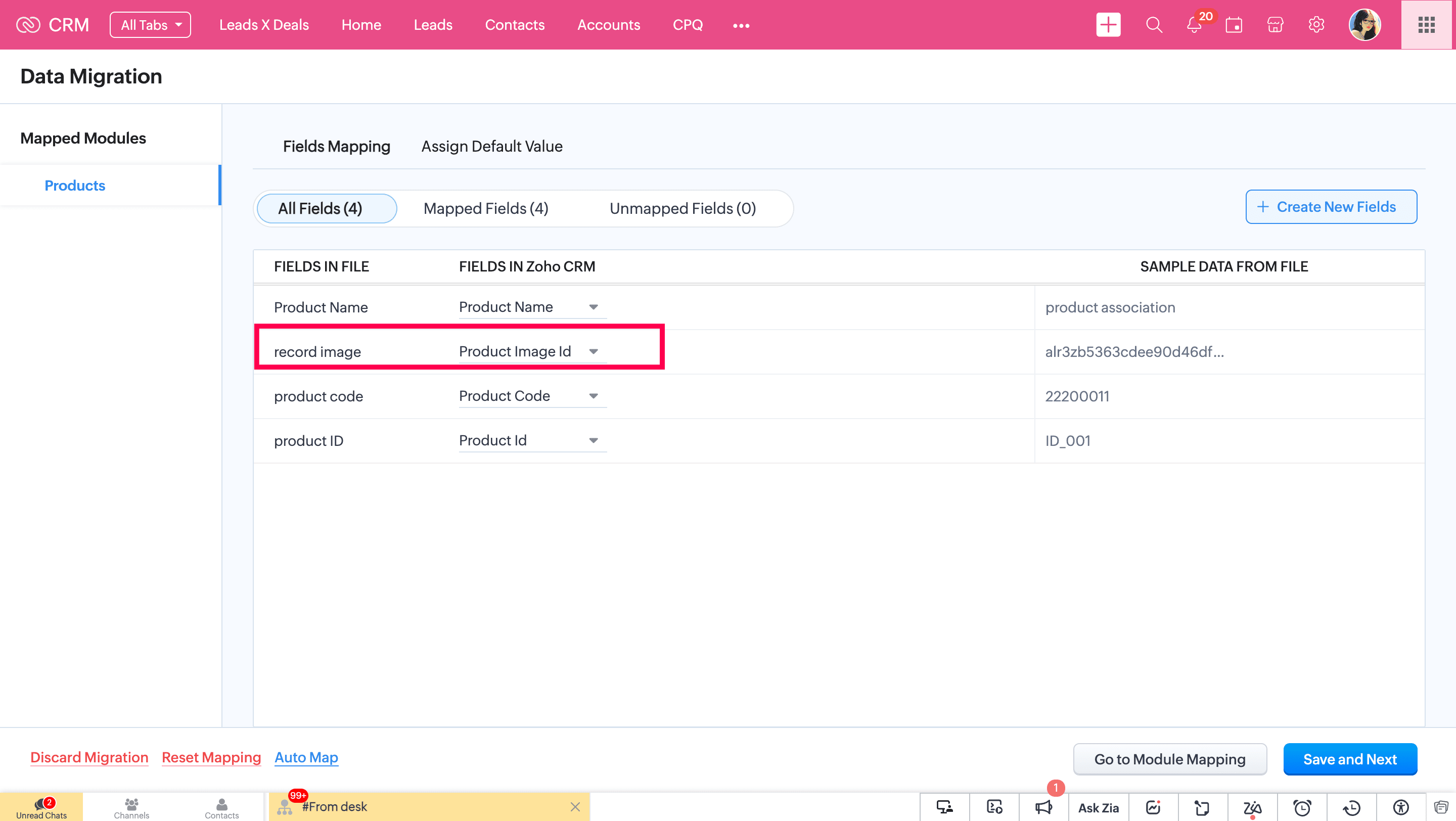Image resolution: width=1456 pixels, height=821 pixels.
Task: Open the setup gear icon
Action: pos(1316,25)
